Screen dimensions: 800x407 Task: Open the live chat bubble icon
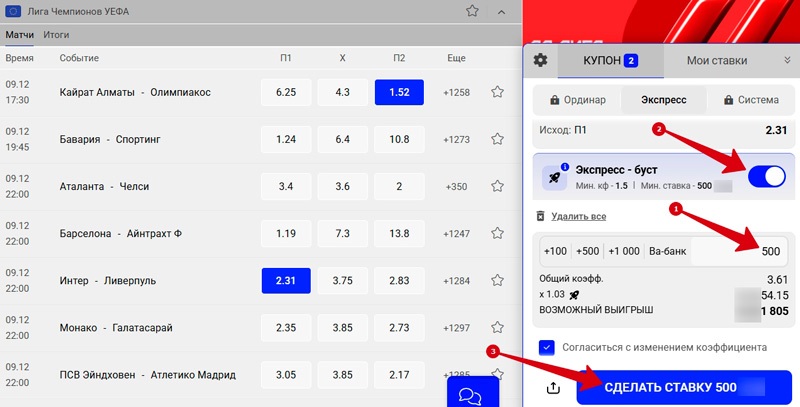point(470,393)
